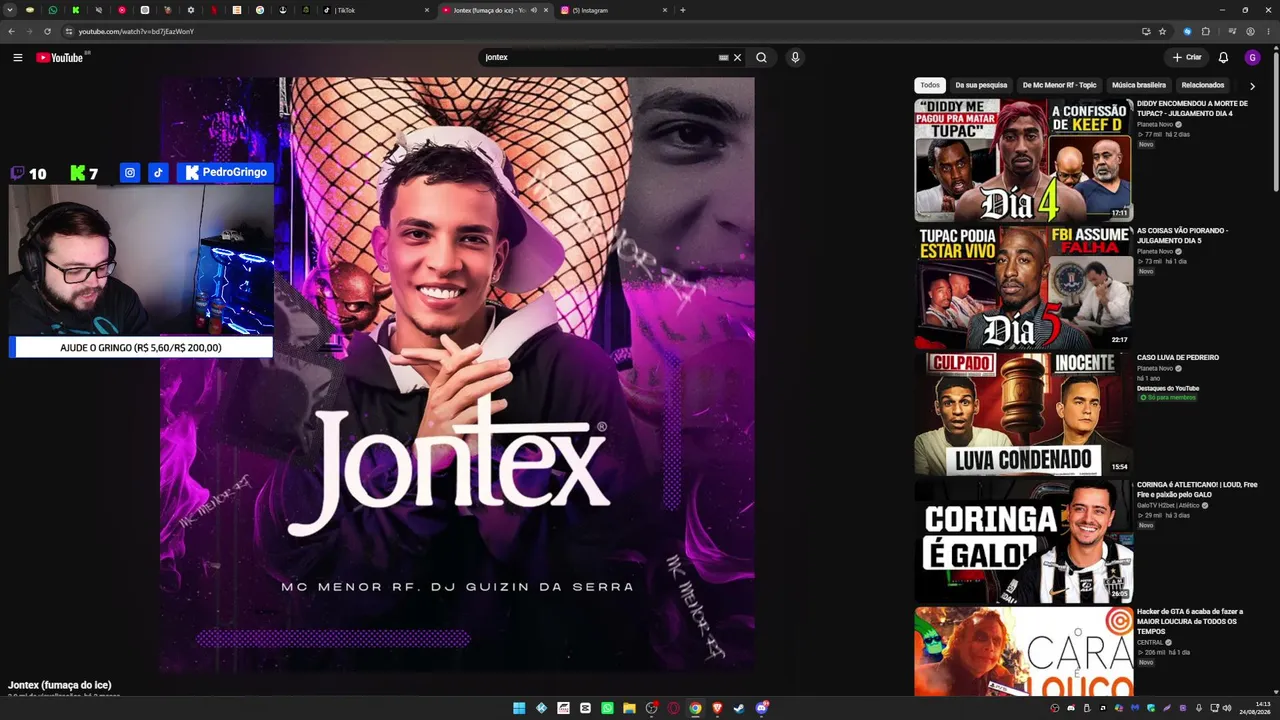Bookmark this page with the star
The width and height of the screenshot is (1280, 720).
click(1162, 31)
